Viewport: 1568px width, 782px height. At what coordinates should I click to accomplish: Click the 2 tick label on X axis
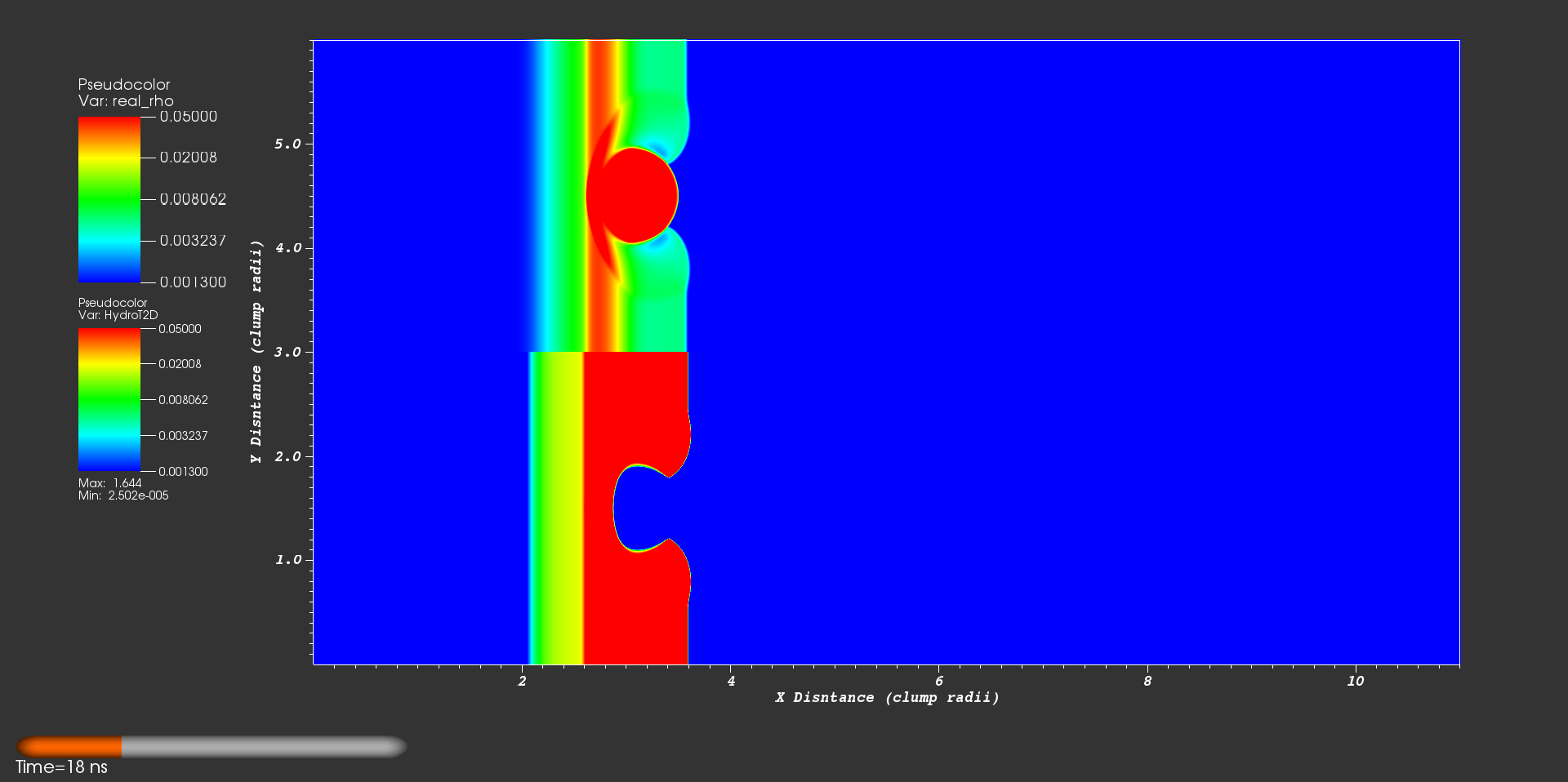[x=523, y=682]
